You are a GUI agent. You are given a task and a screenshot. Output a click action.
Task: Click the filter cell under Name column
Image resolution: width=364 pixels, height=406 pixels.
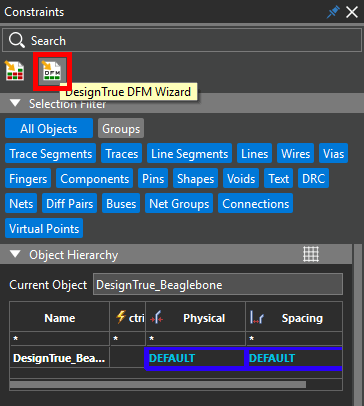coord(60,339)
